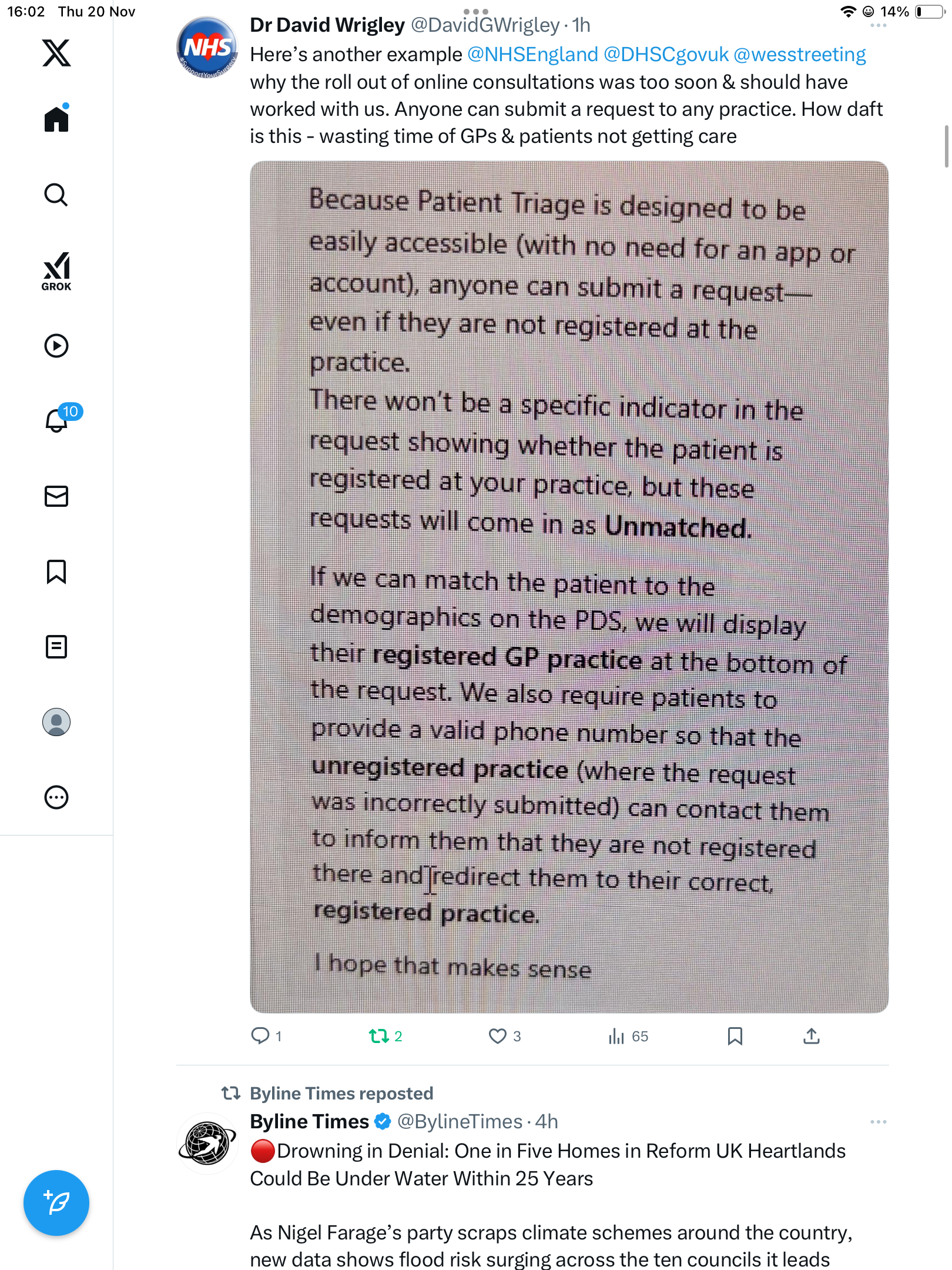
Task: Open Direct Messages envelope
Action: (56, 496)
